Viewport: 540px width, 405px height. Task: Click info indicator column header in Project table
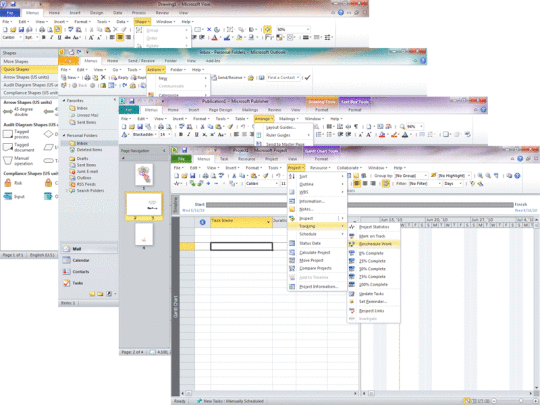click(x=202, y=222)
